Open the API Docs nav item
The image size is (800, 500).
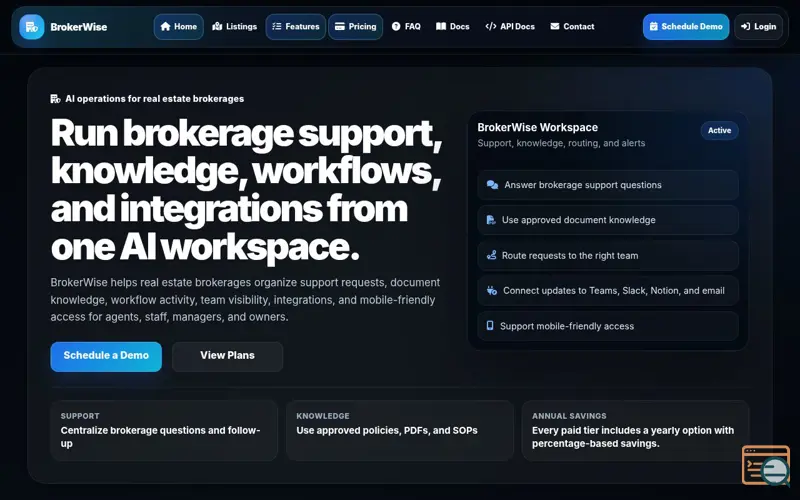tap(510, 27)
